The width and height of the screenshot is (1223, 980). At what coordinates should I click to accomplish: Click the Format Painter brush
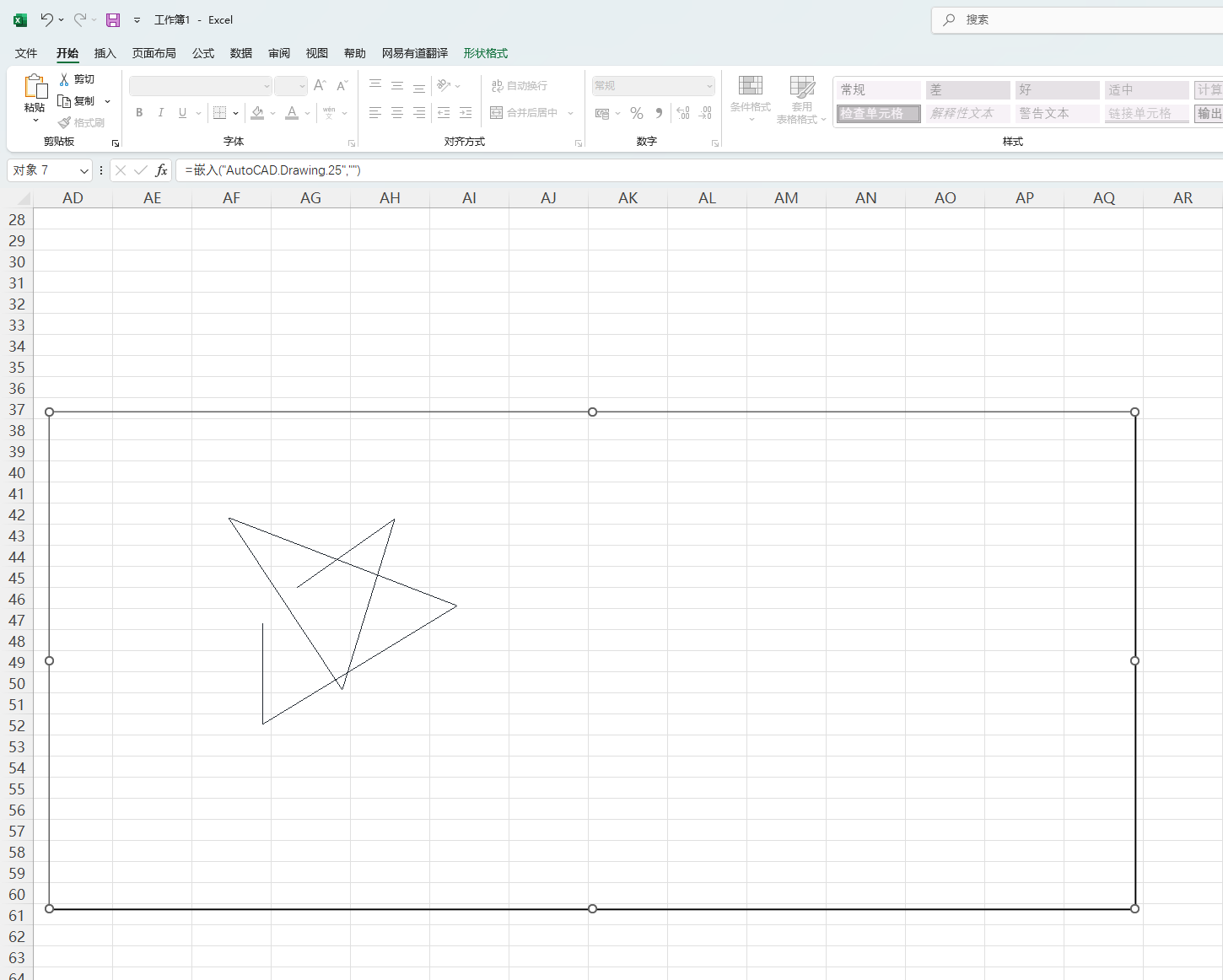coord(81,123)
